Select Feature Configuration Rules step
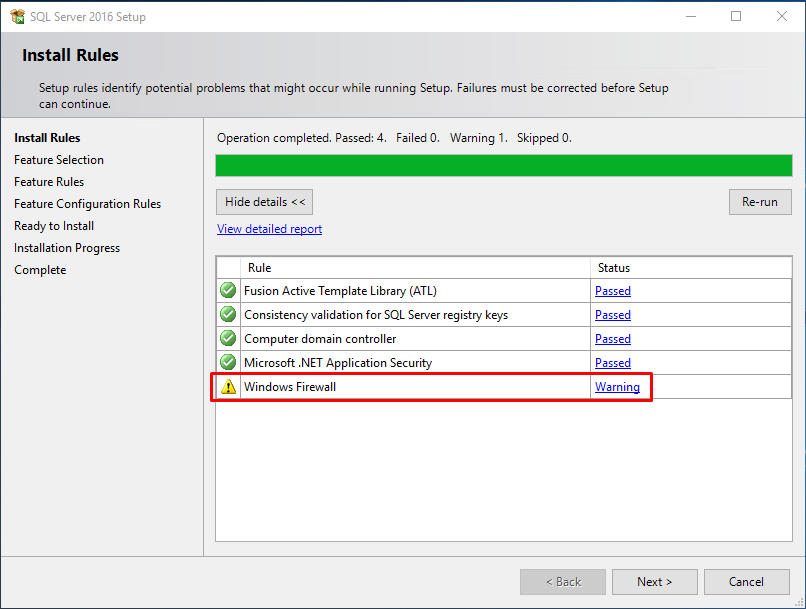The width and height of the screenshot is (806, 609). pyautogui.click(x=87, y=204)
